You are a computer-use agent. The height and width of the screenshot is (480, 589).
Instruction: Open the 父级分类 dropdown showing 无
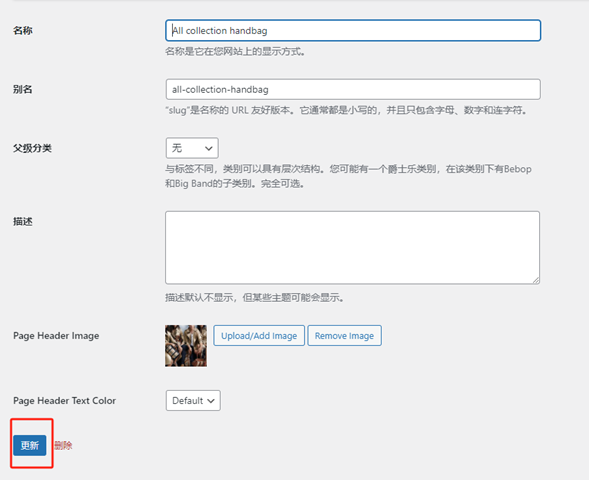point(192,148)
